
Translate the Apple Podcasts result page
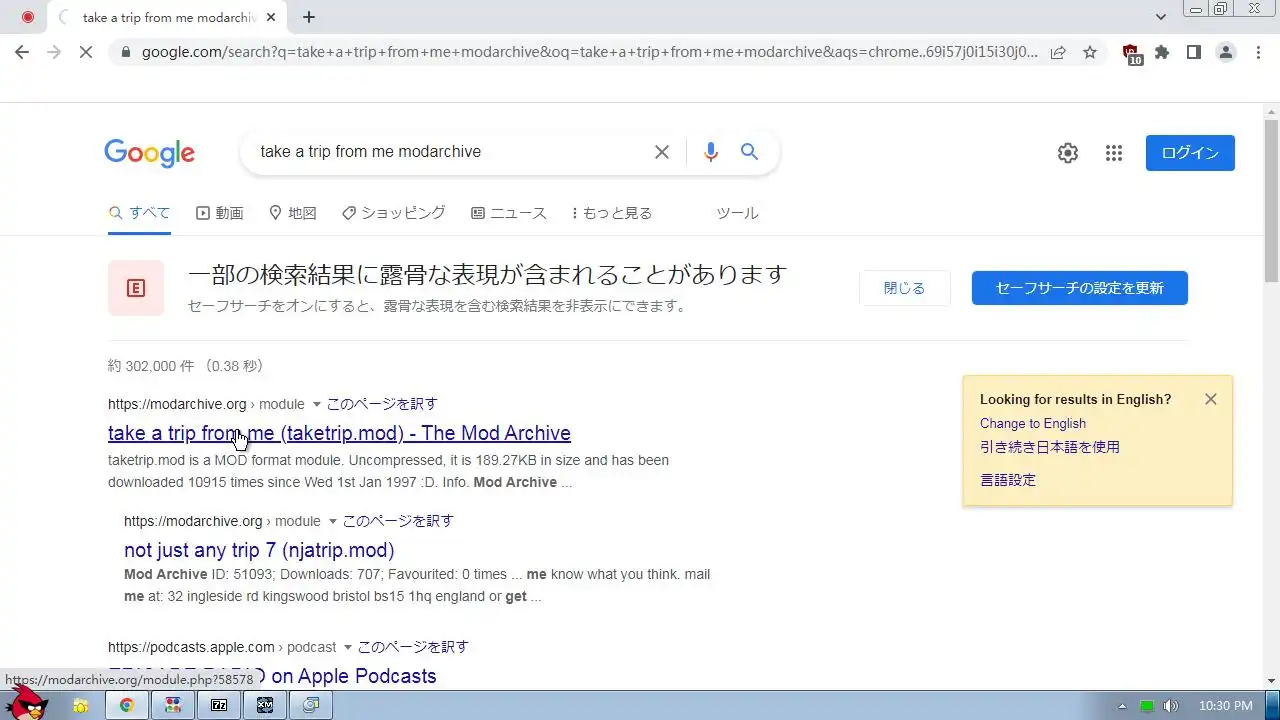(413, 647)
